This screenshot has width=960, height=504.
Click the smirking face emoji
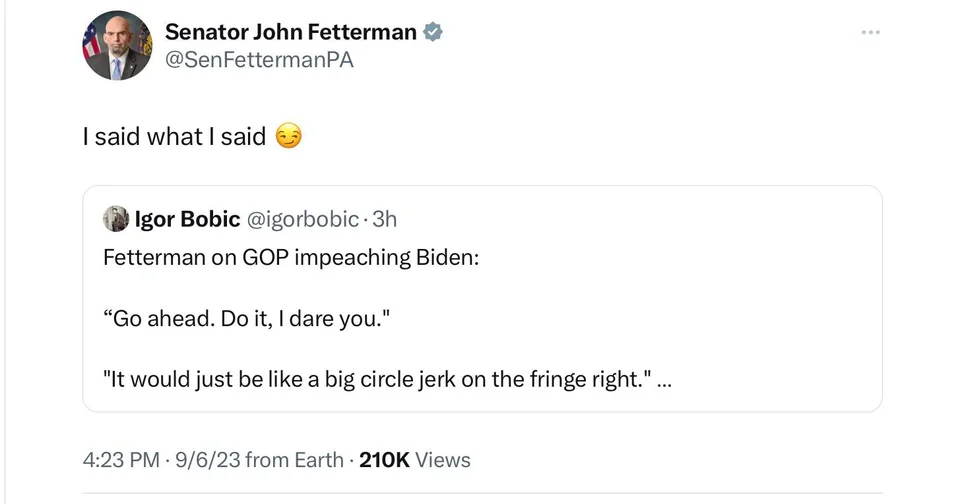tap(288, 137)
